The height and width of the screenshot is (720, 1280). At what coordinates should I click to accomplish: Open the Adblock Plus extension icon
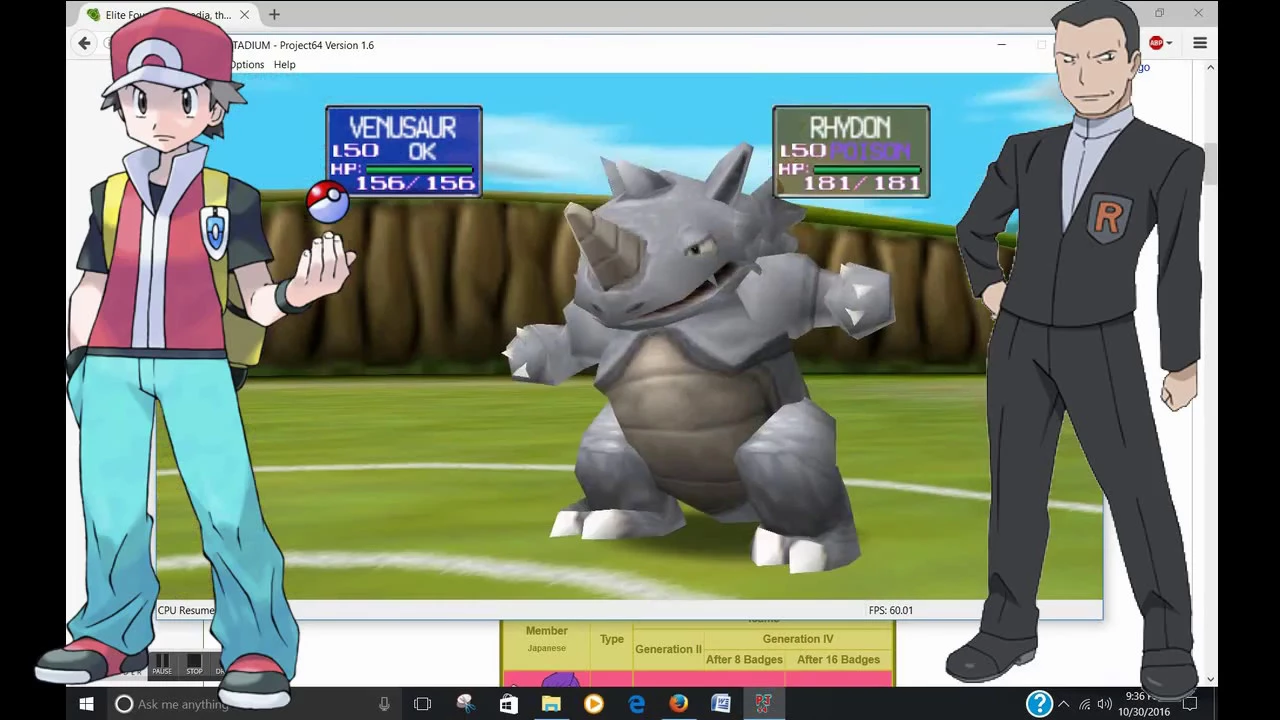[x=1156, y=43]
